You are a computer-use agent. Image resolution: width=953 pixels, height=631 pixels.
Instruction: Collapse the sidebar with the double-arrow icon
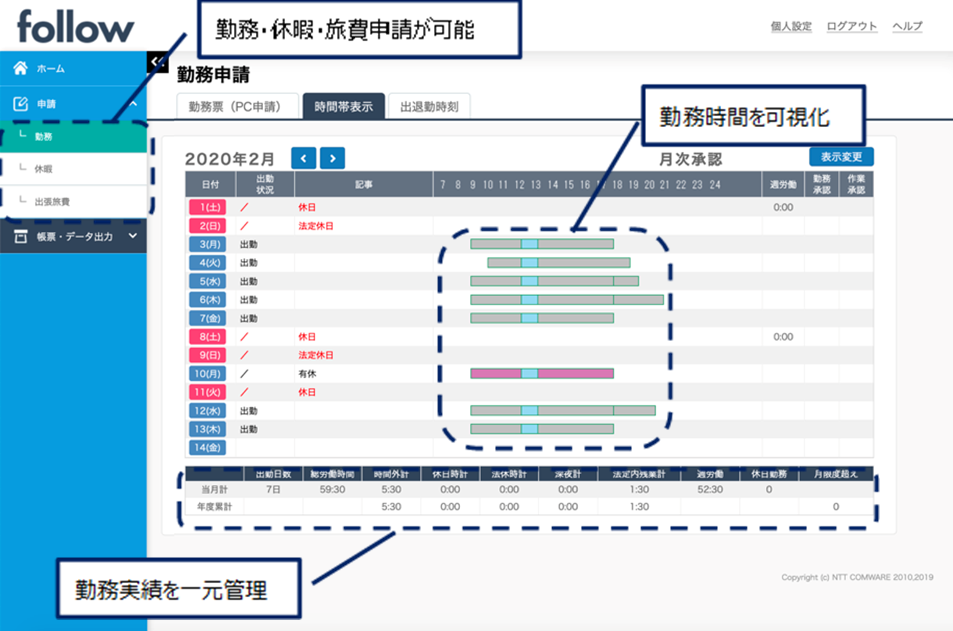pos(157,61)
